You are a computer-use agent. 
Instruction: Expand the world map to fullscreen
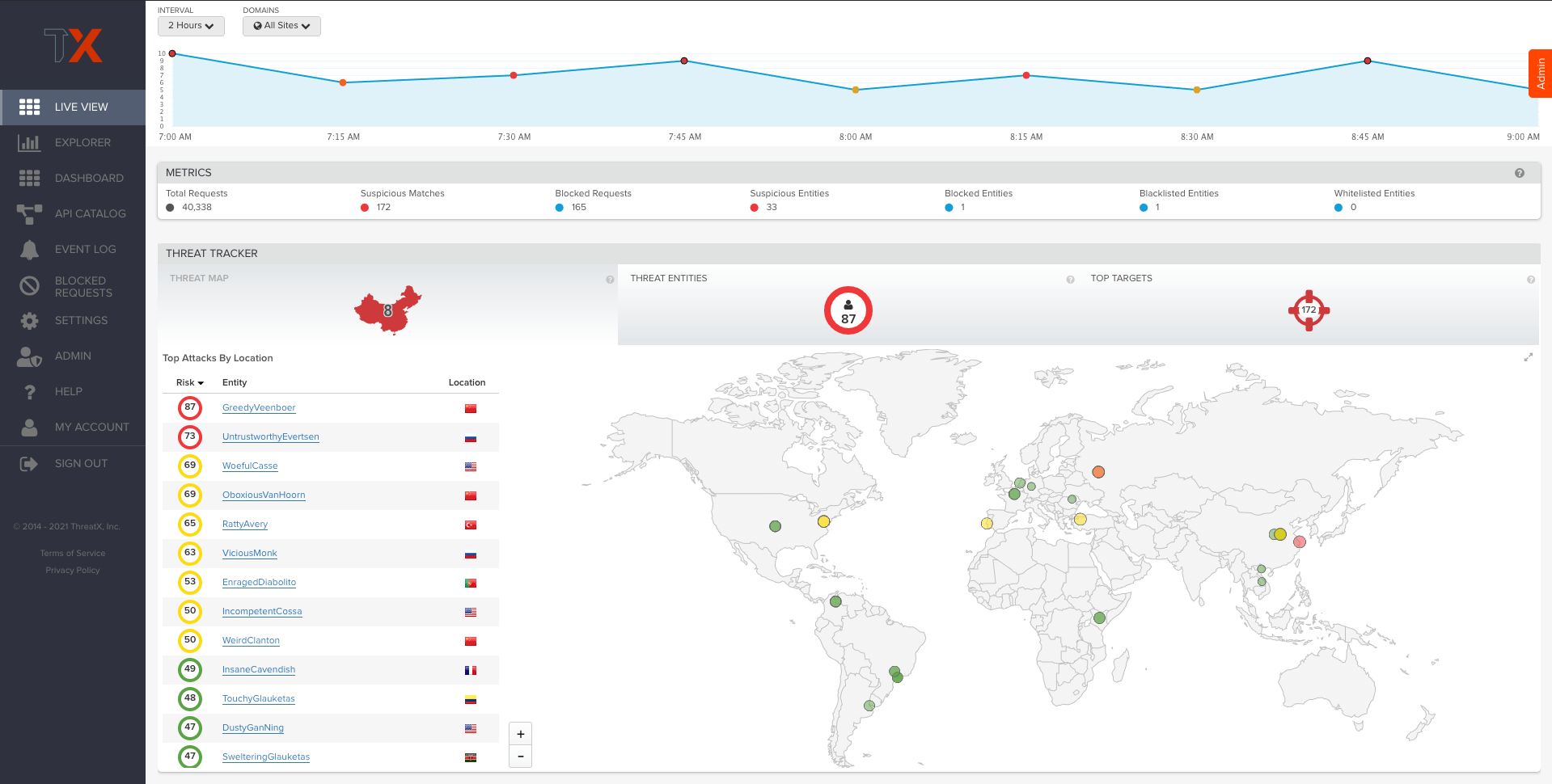pos(1529,356)
